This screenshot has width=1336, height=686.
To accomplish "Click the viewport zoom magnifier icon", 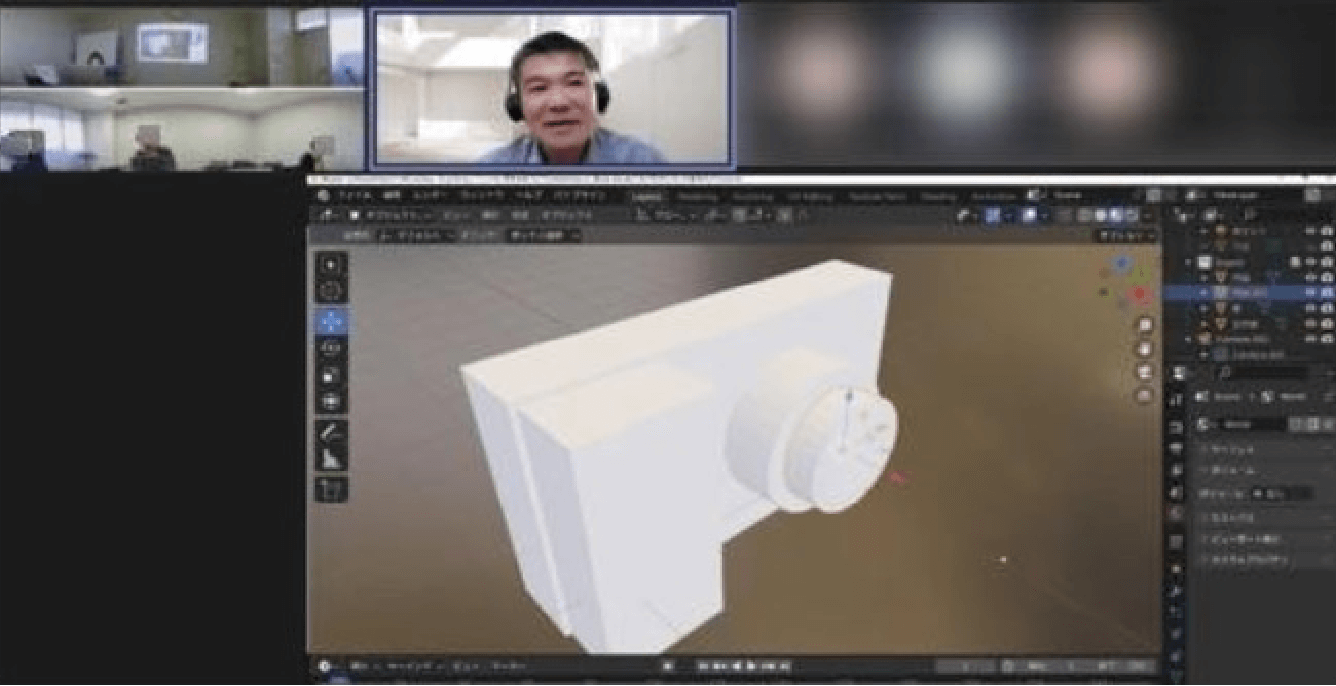I will click(x=1145, y=326).
